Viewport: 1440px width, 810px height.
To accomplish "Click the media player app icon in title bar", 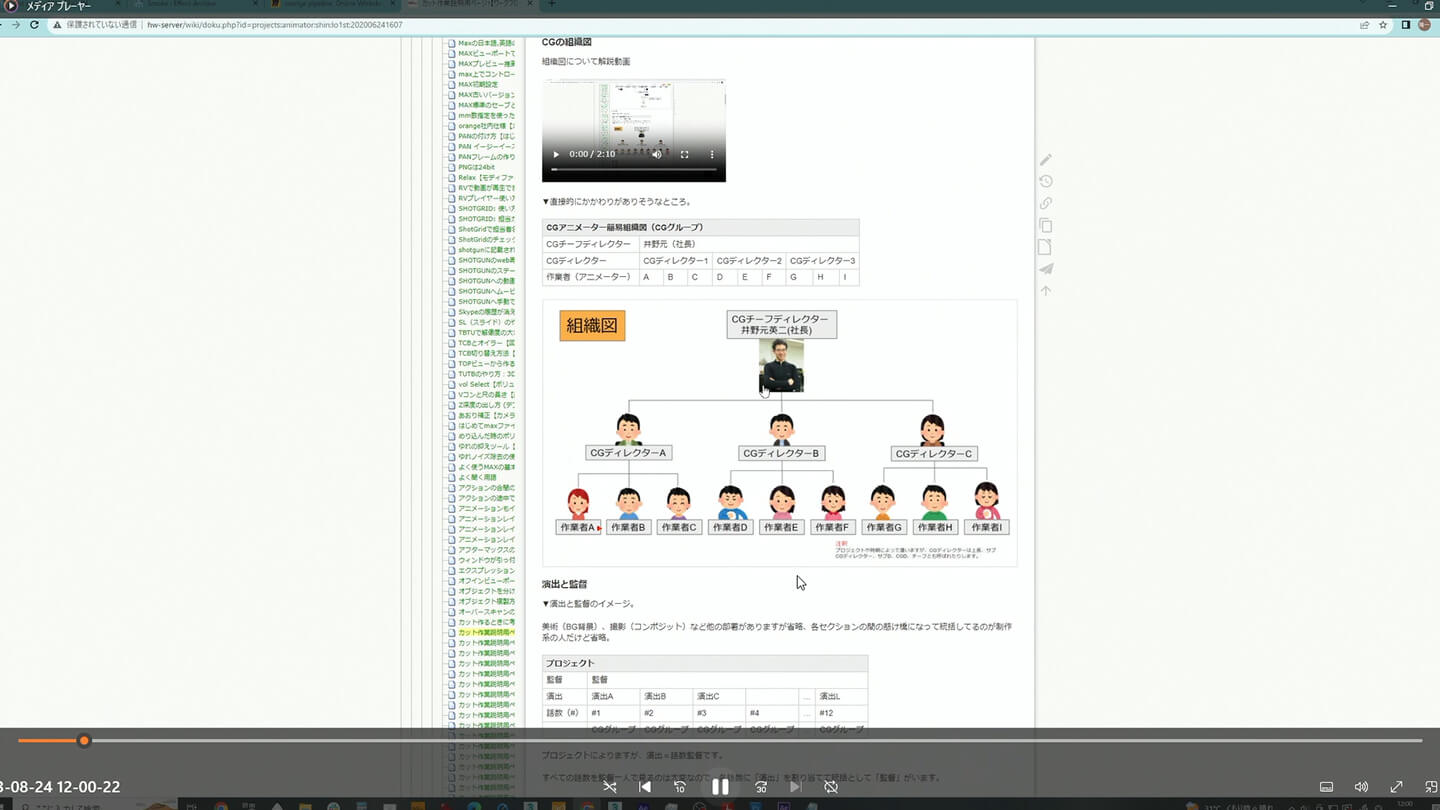I will click(11, 5).
